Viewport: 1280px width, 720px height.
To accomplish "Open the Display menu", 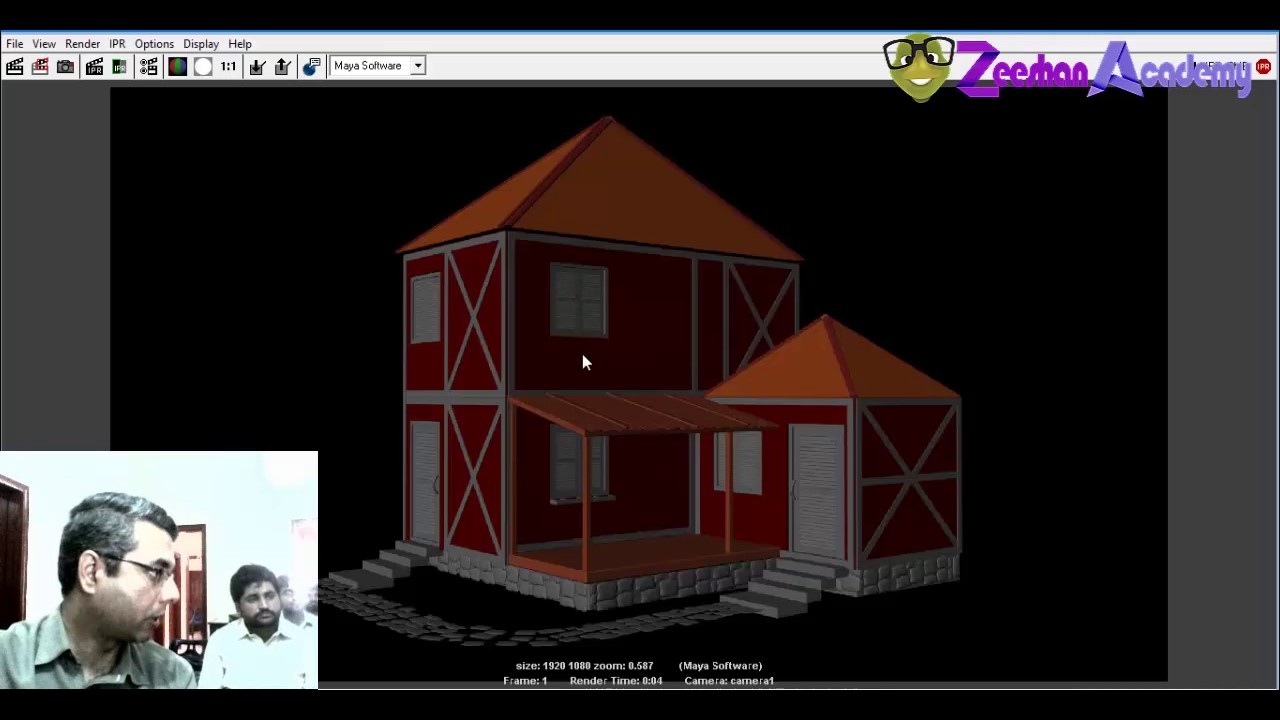I will (201, 44).
